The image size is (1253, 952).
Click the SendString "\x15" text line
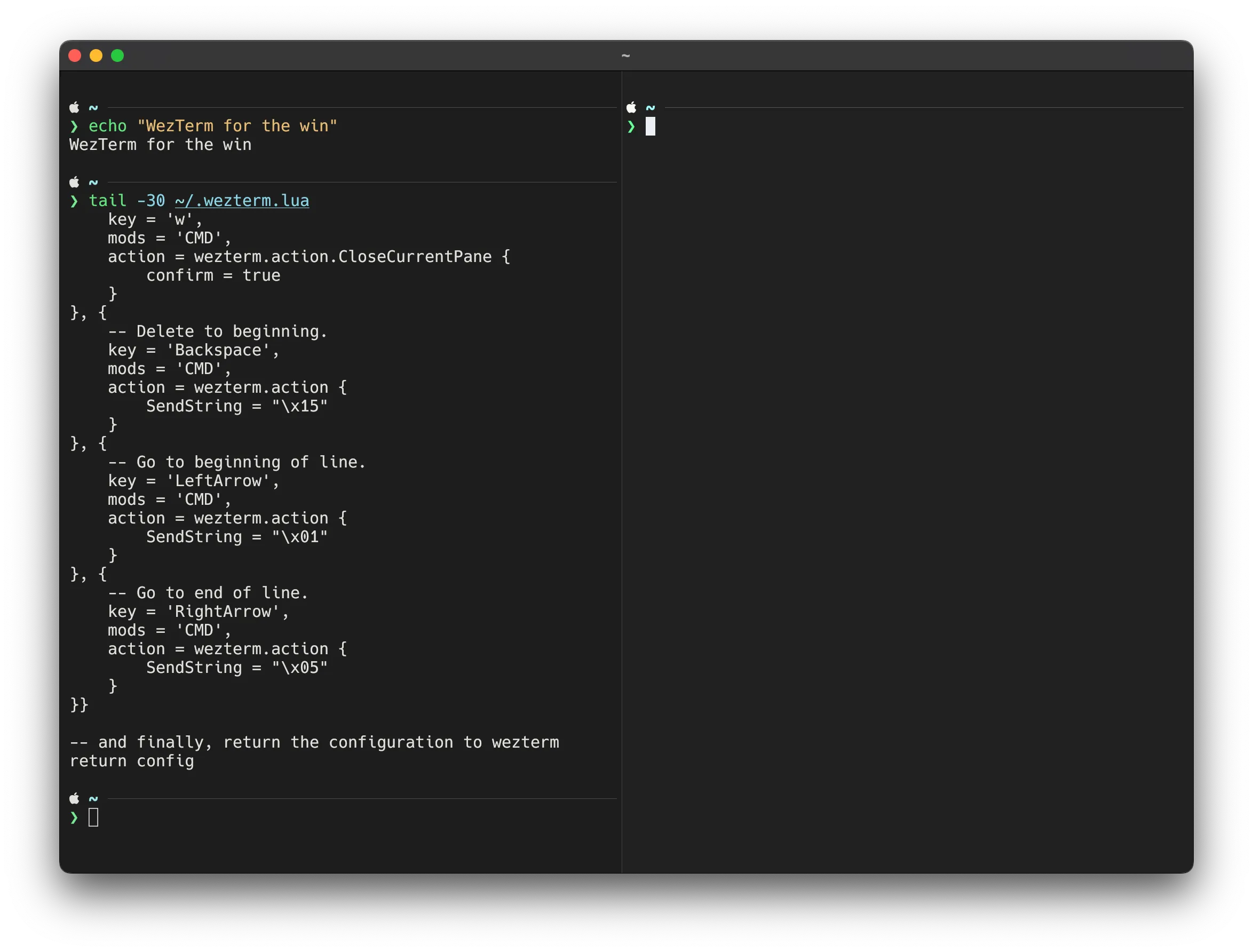coord(236,406)
